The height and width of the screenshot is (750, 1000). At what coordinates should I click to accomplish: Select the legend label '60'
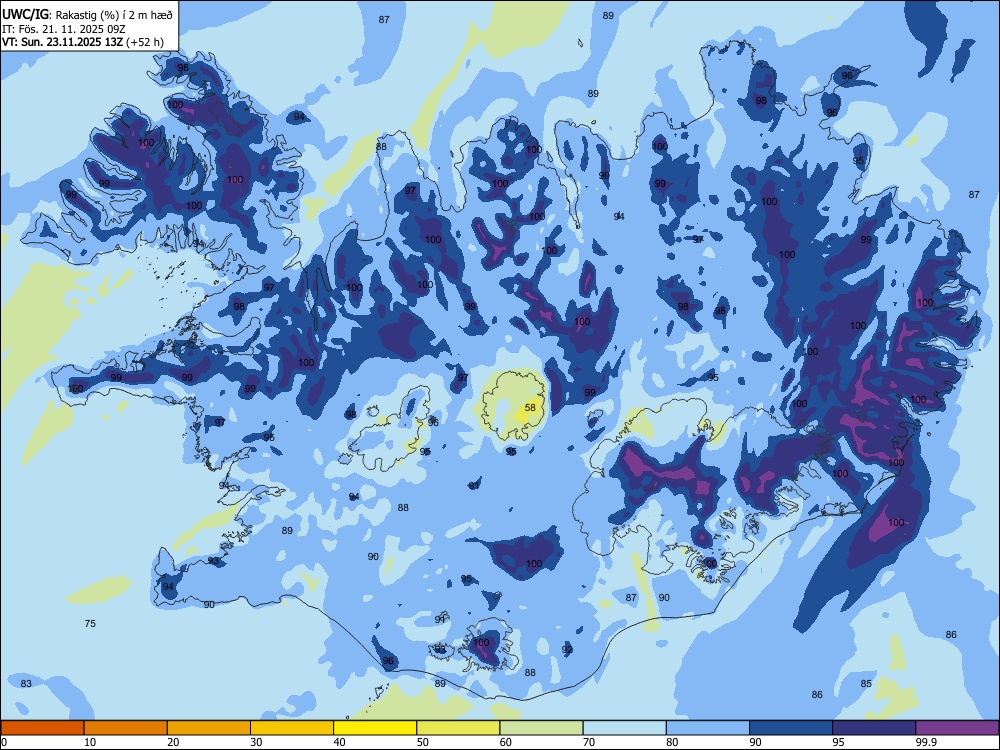(506, 742)
